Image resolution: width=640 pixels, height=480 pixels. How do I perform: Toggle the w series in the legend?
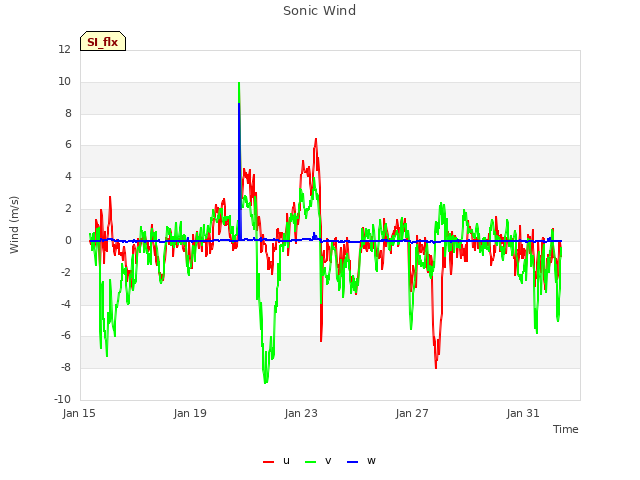(x=361, y=461)
